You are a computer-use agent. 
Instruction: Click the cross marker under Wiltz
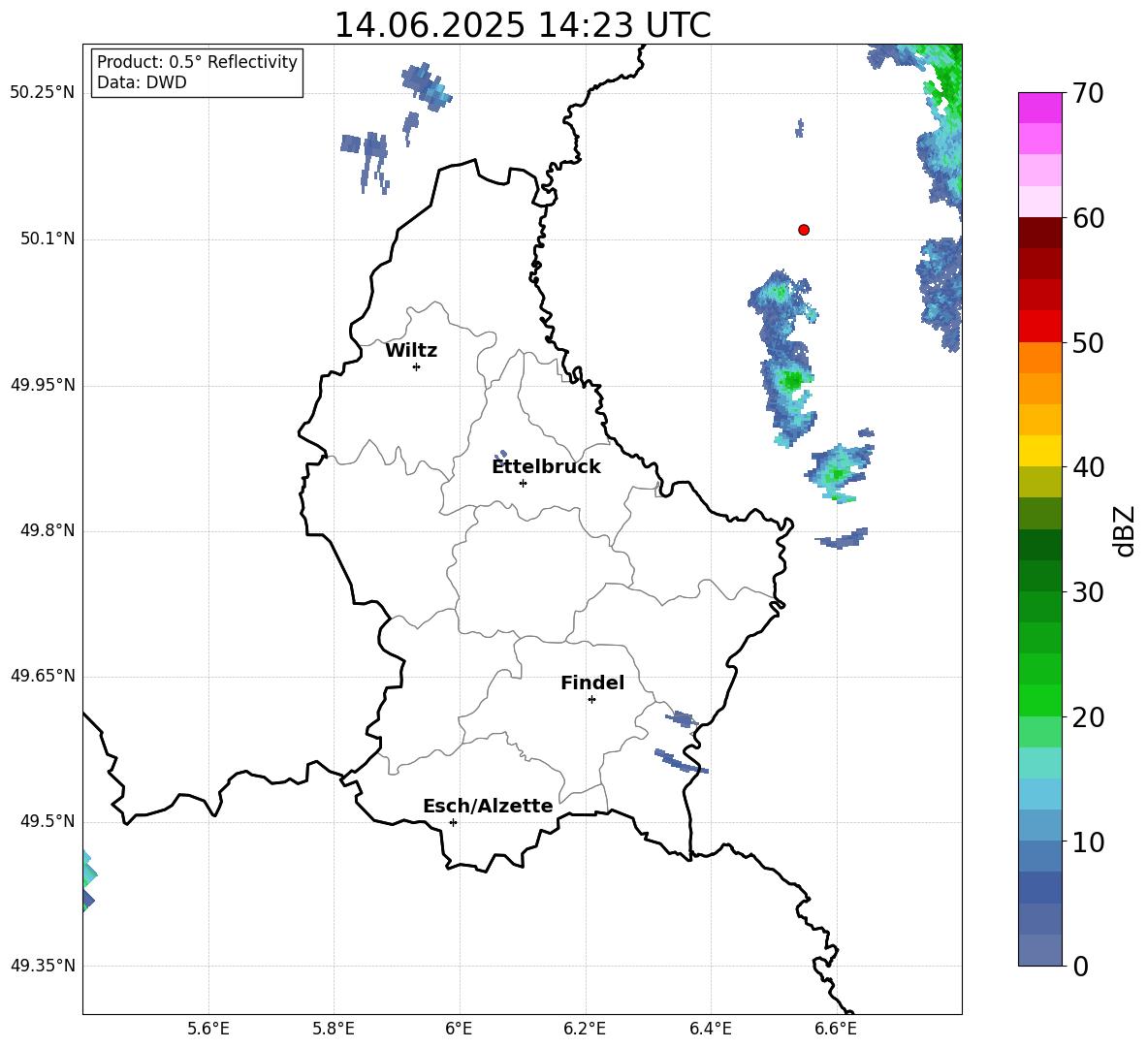pyautogui.click(x=417, y=366)
